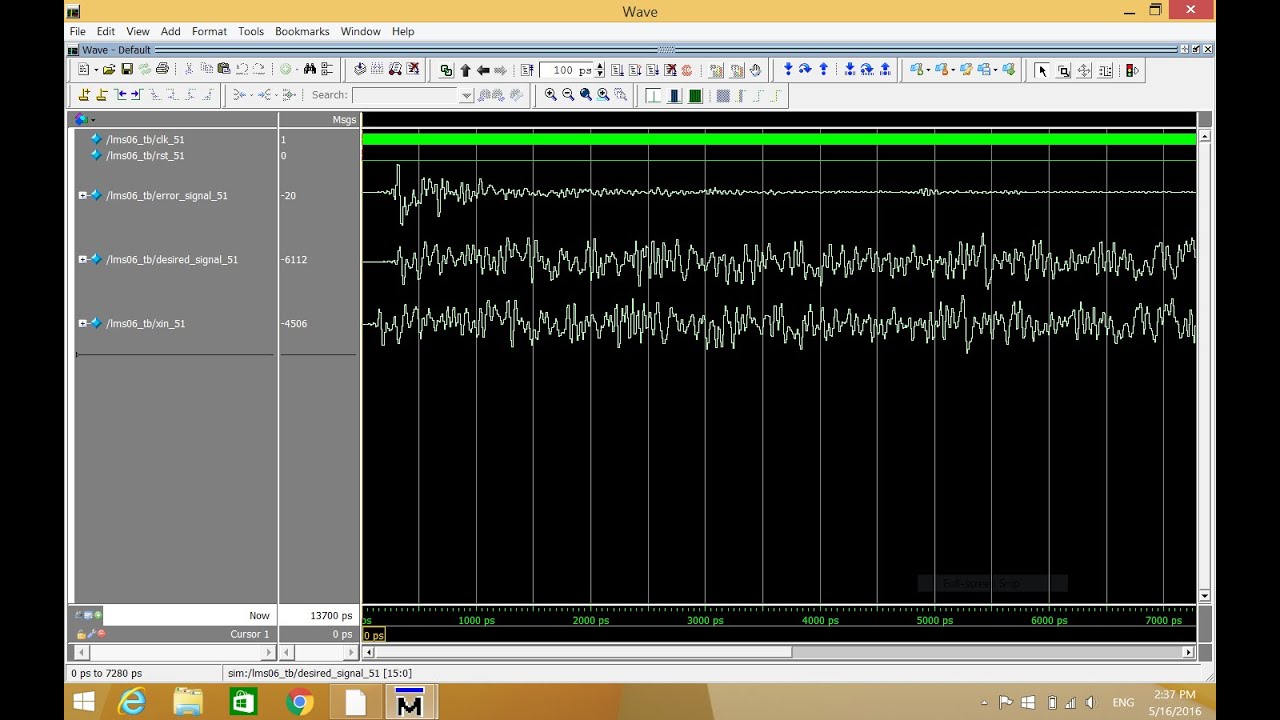
Task: Expand the desired_signal_51 bus
Action: pos(83,259)
